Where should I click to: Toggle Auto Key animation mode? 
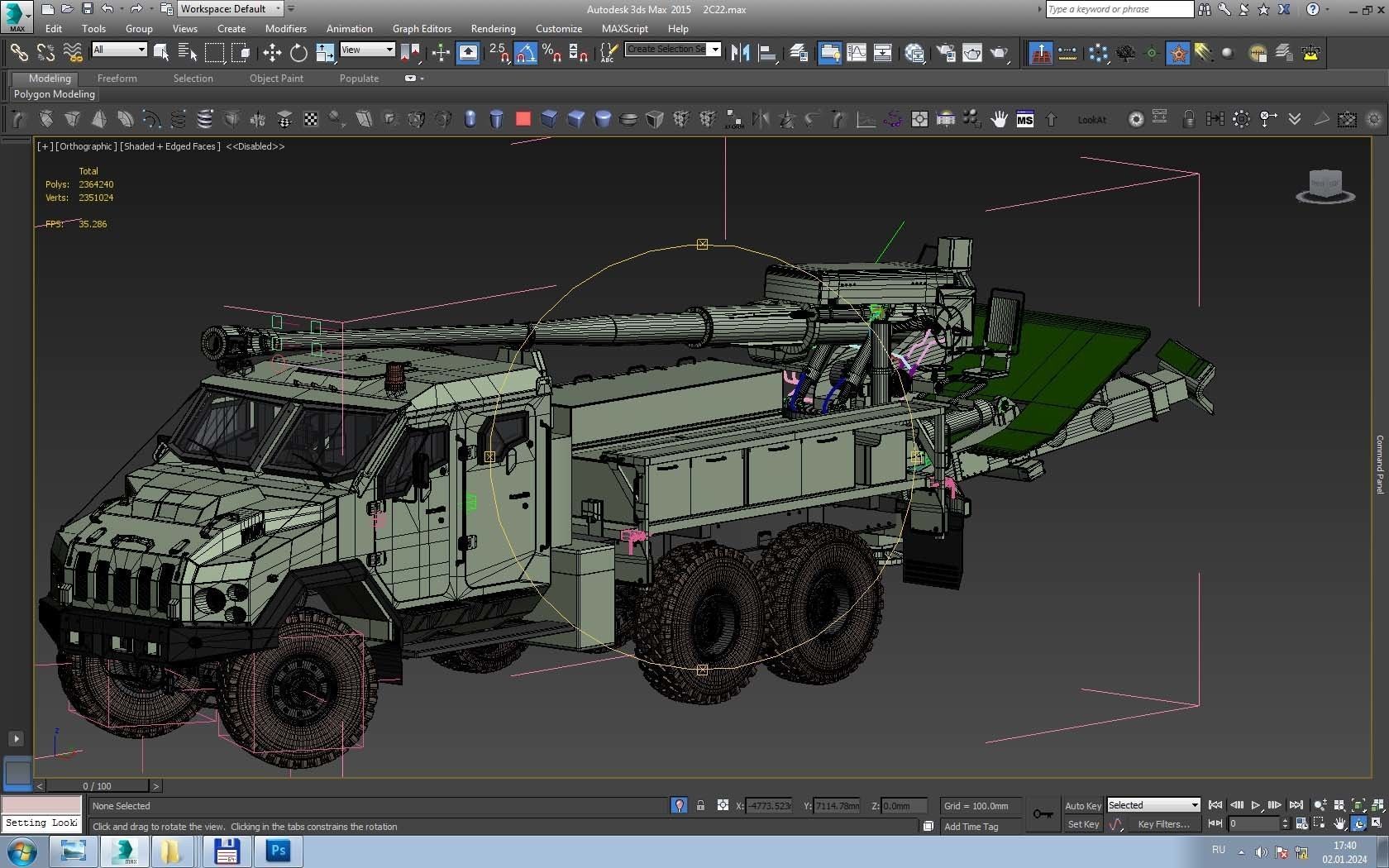[1082, 805]
